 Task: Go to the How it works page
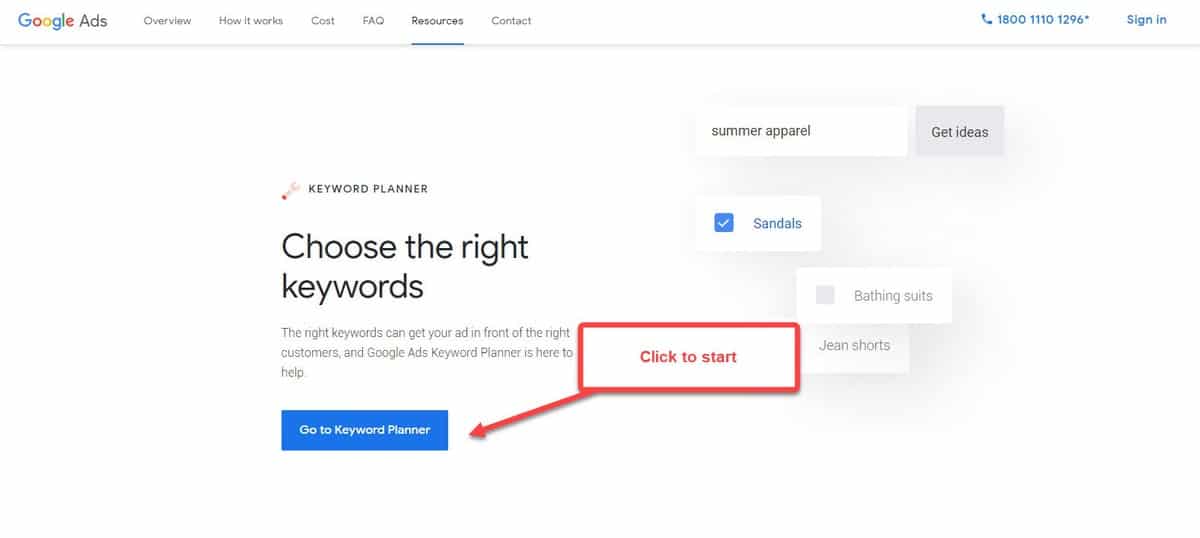click(251, 20)
